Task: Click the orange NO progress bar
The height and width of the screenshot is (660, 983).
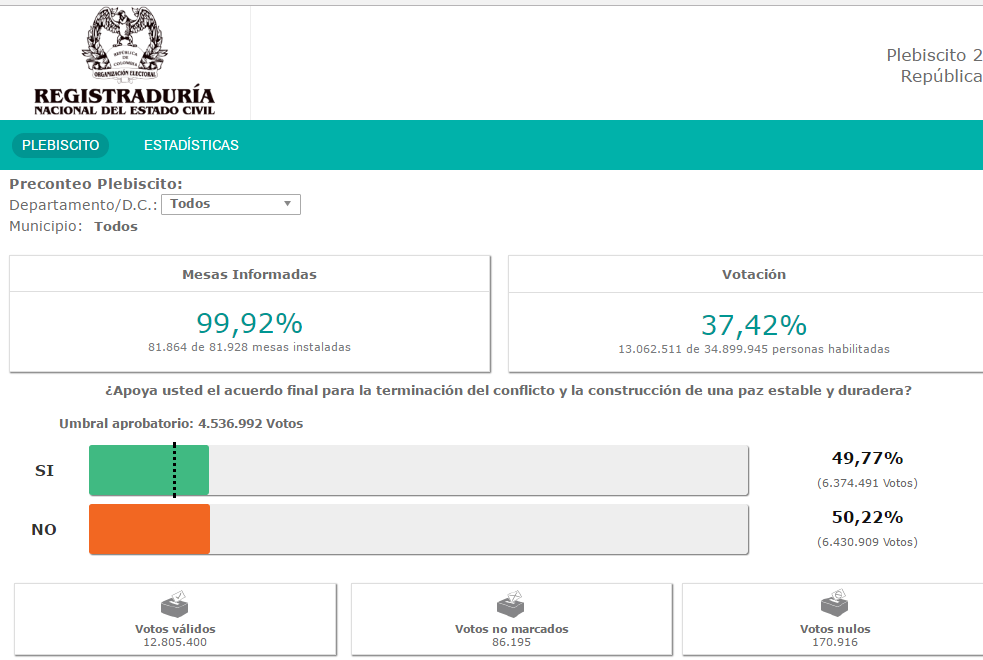Action: coord(149,529)
